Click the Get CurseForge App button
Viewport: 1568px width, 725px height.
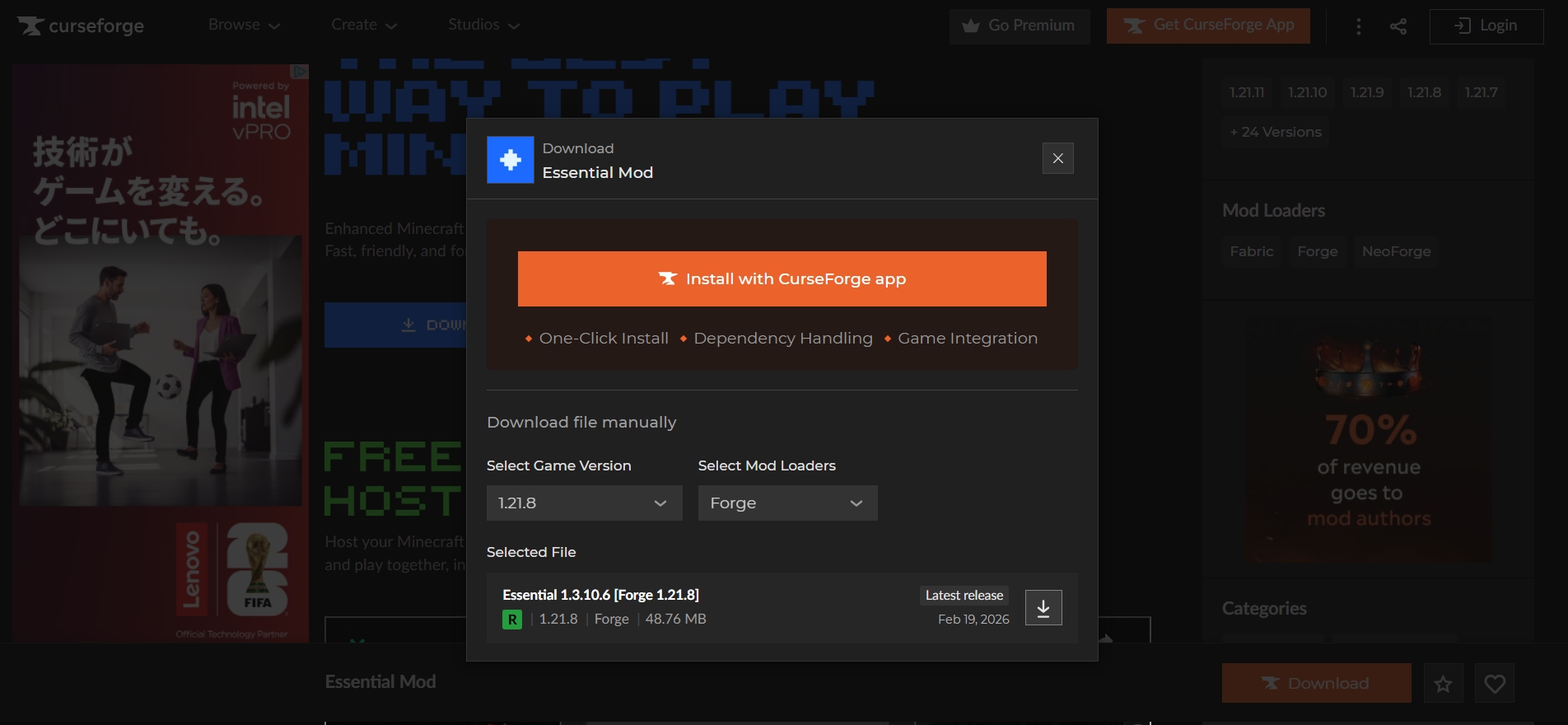tap(1208, 26)
